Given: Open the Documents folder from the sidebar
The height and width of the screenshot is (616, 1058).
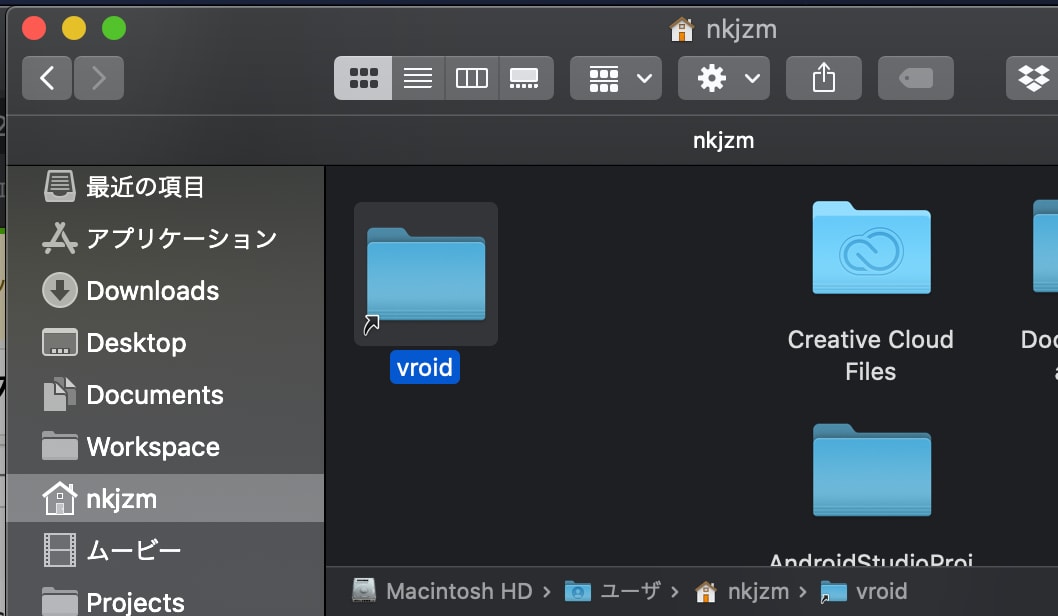Looking at the screenshot, I should point(155,395).
